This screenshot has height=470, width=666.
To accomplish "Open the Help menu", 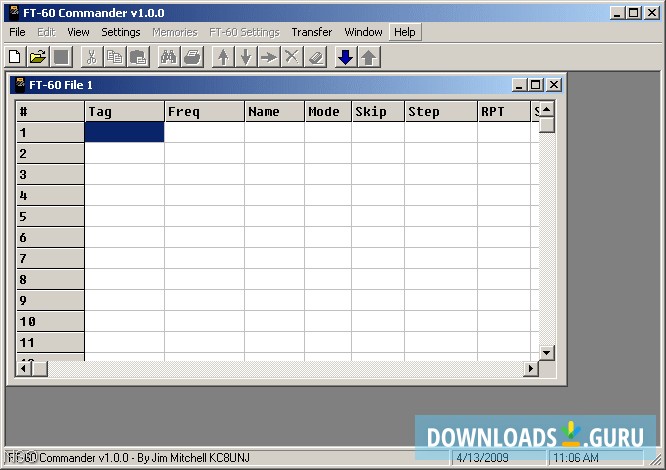I will (x=405, y=32).
